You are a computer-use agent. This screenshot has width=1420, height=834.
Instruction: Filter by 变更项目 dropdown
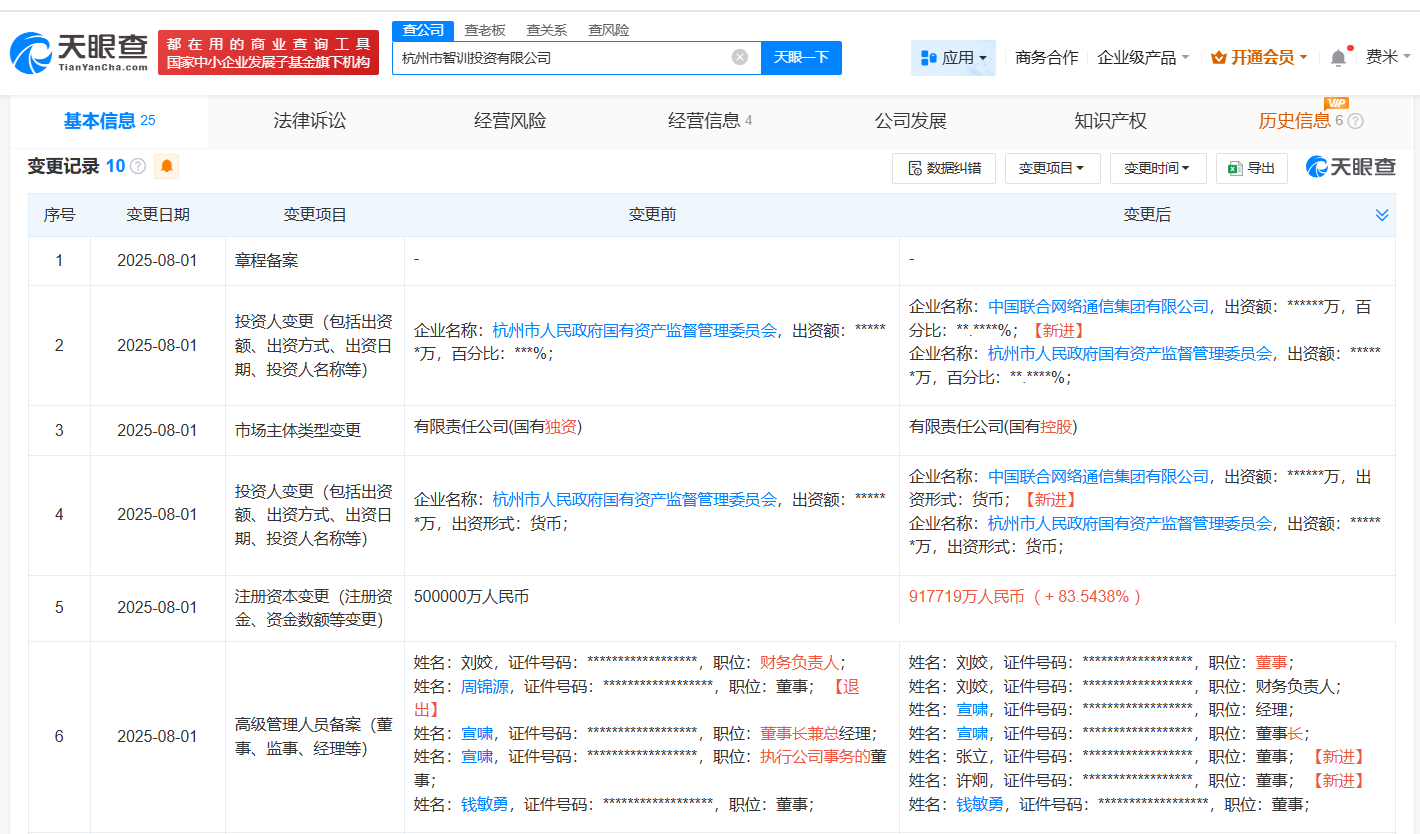[x=1052, y=168]
